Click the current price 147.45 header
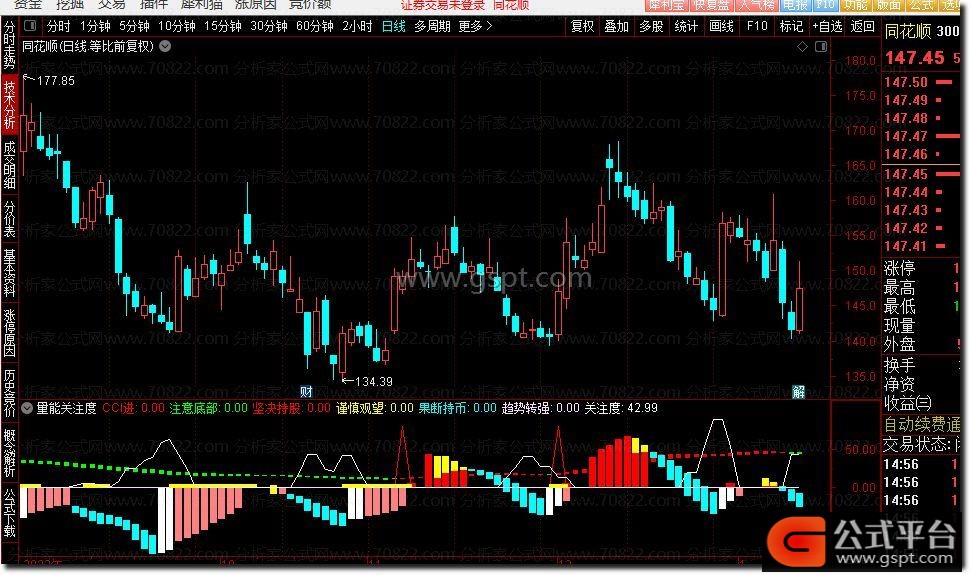This screenshot has width=972, height=575. point(915,58)
